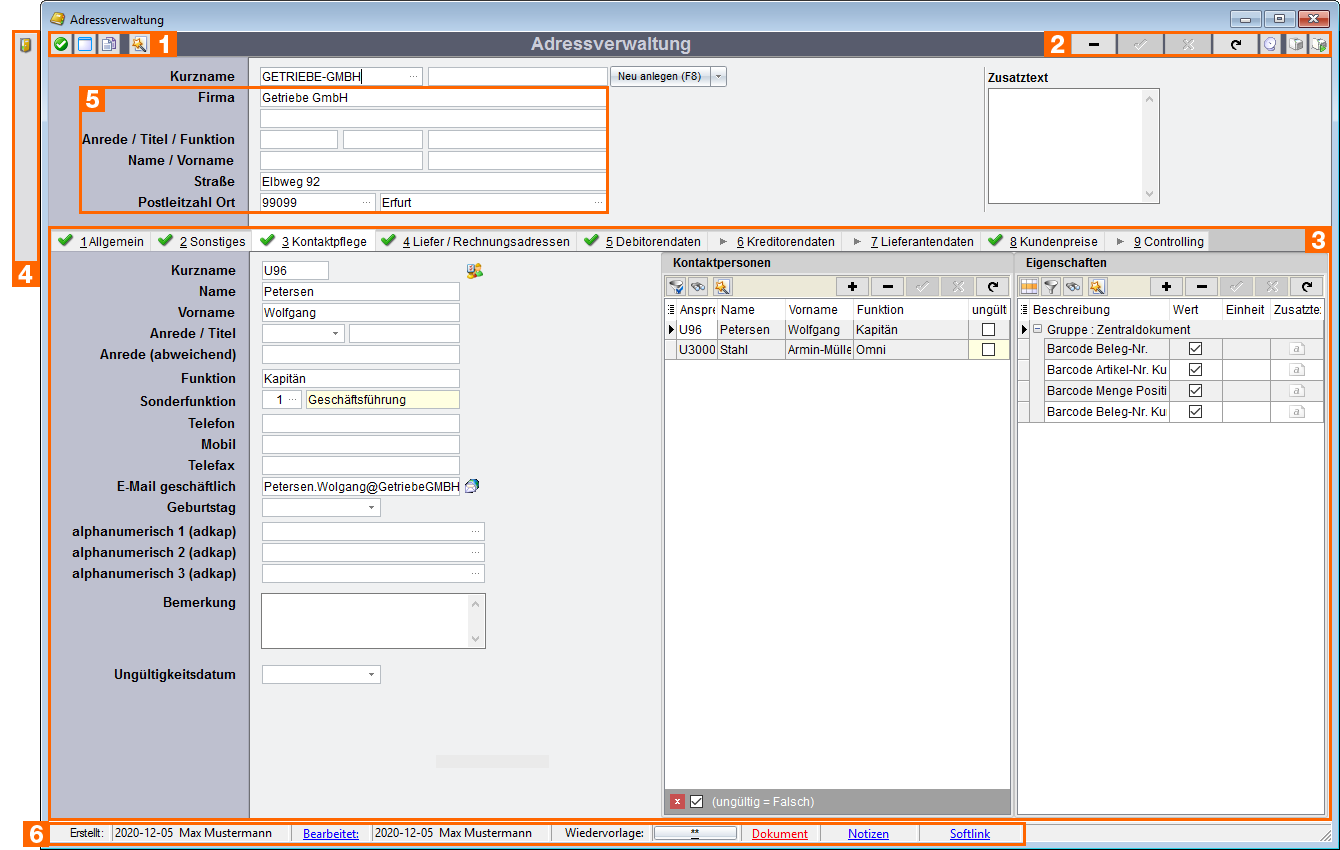
Task: Click the email icon beside E-Mail geschäftlich
Action: coord(472,486)
